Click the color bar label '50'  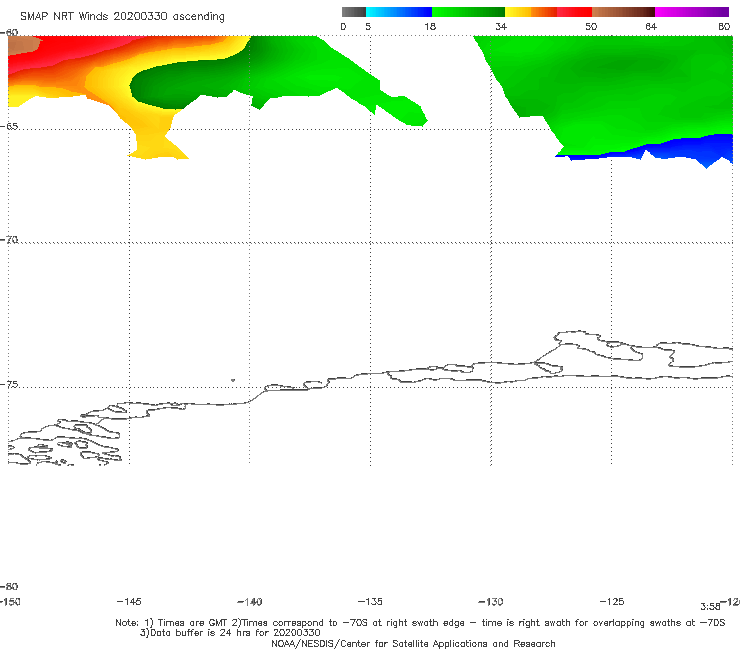tap(591, 27)
